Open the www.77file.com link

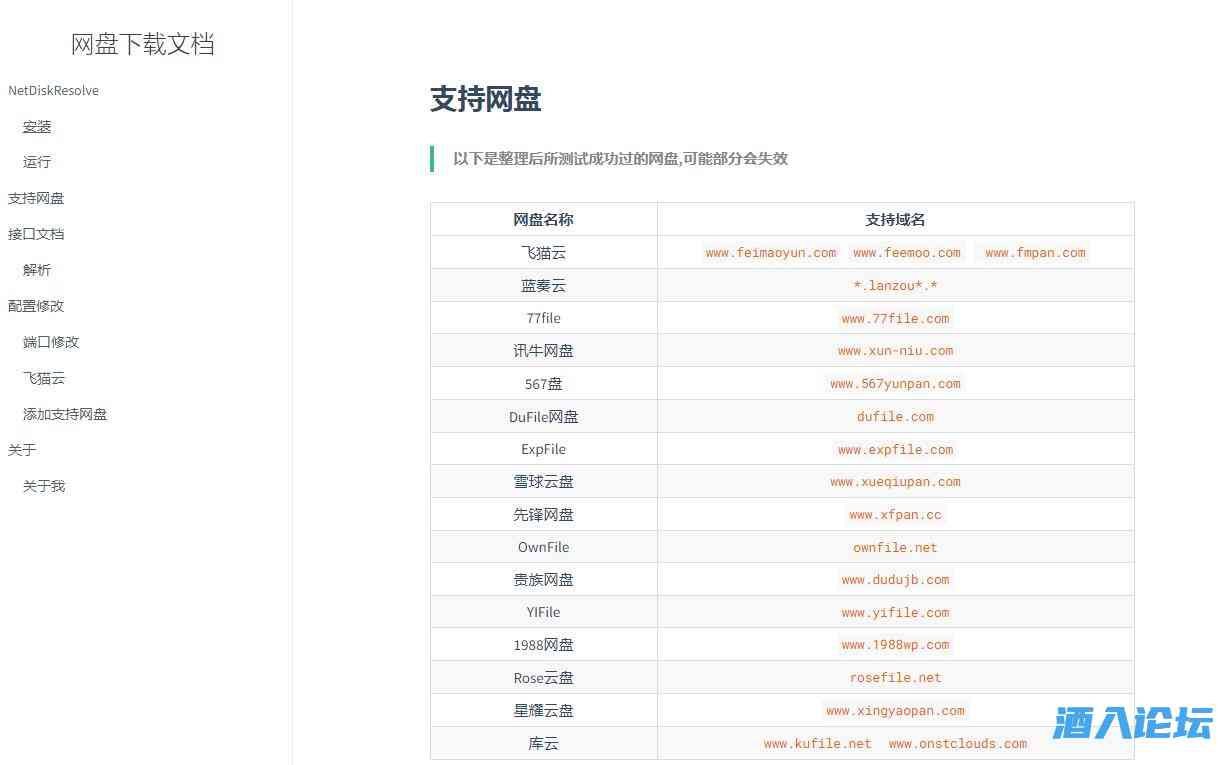895,318
